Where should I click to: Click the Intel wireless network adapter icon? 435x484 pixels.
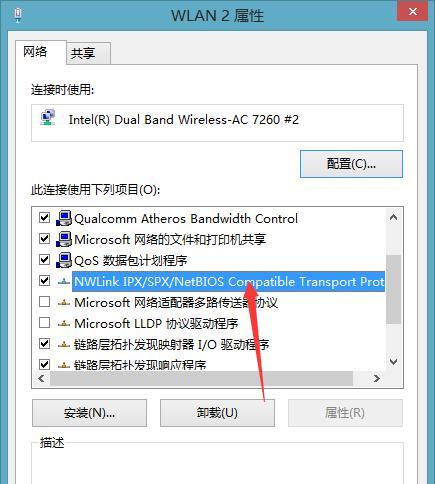pyautogui.click(x=48, y=118)
